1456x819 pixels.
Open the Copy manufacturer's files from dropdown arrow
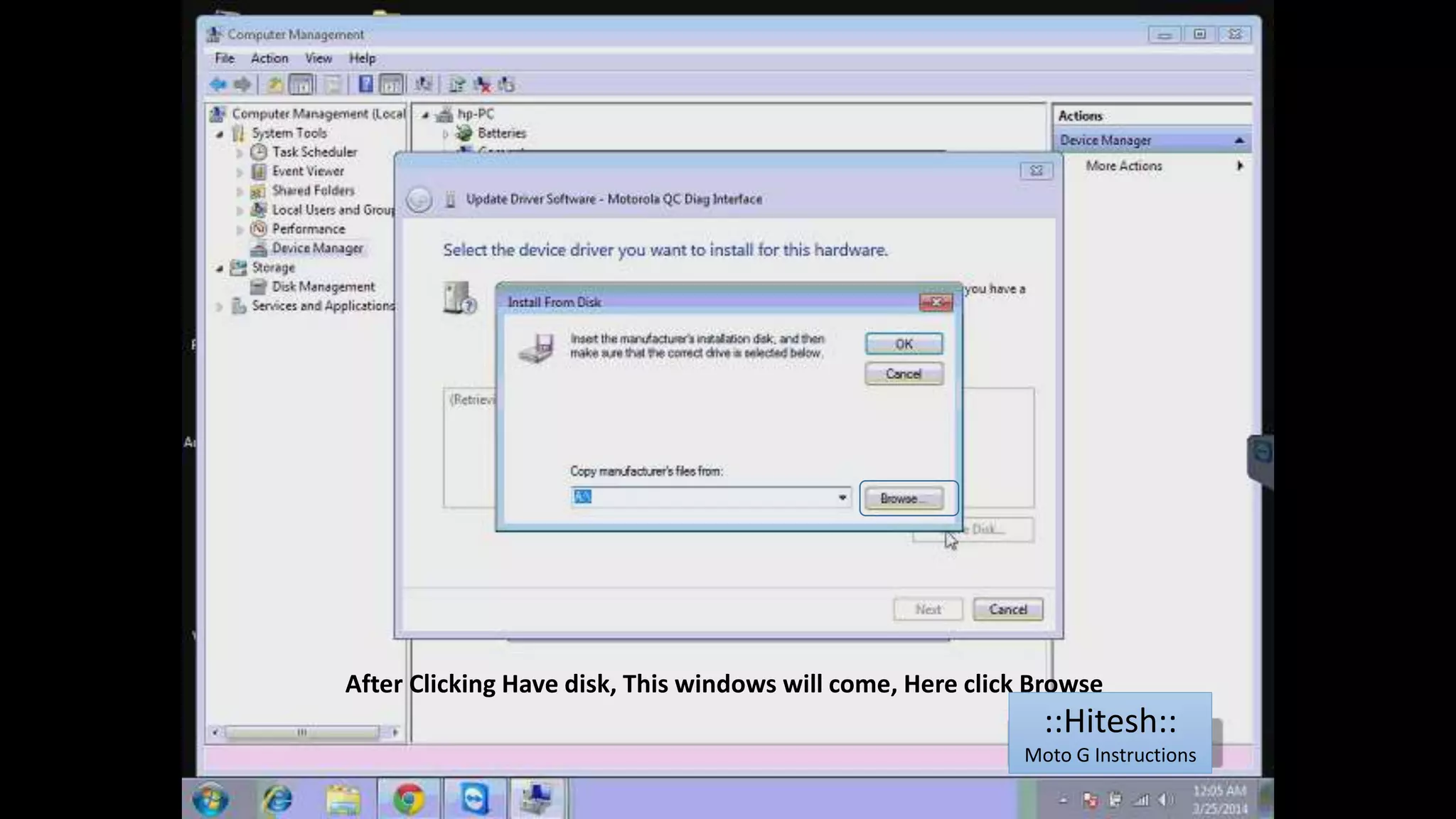coord(842,497)
